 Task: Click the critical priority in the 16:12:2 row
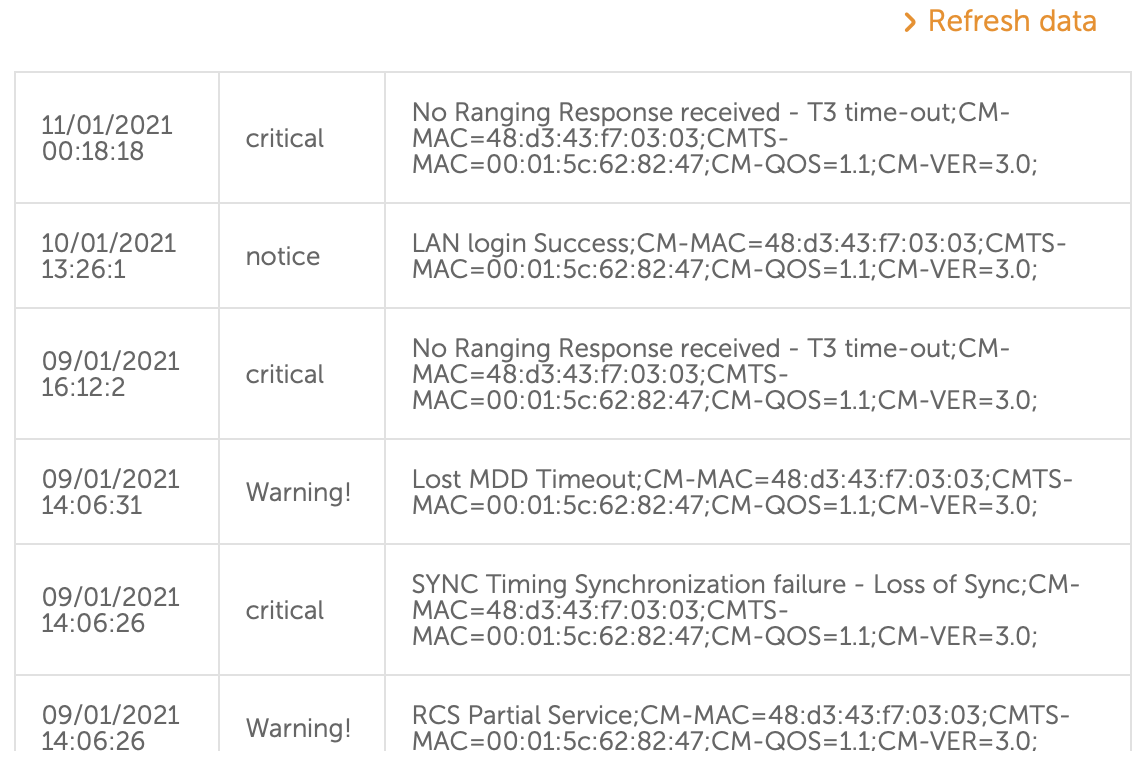click(285, 374)
